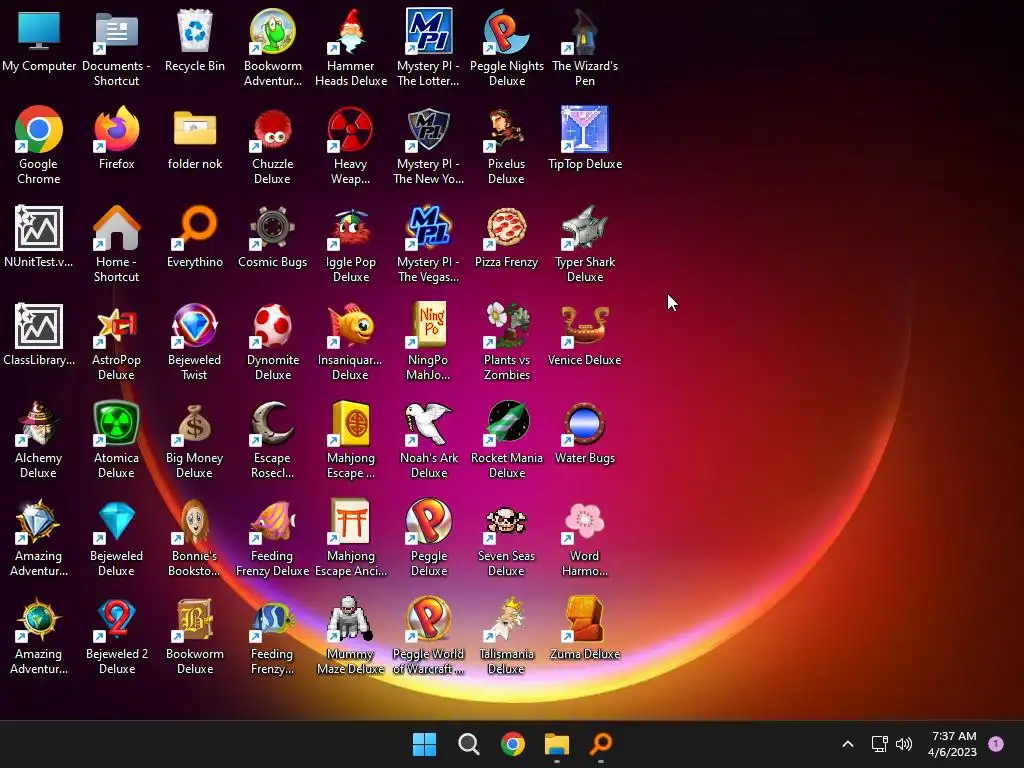Image resolution: width=1024 pixels, height=768 pixels.
Task: Click the Bejeweled 2 Deluxe icon
Action: pos(116,620)
